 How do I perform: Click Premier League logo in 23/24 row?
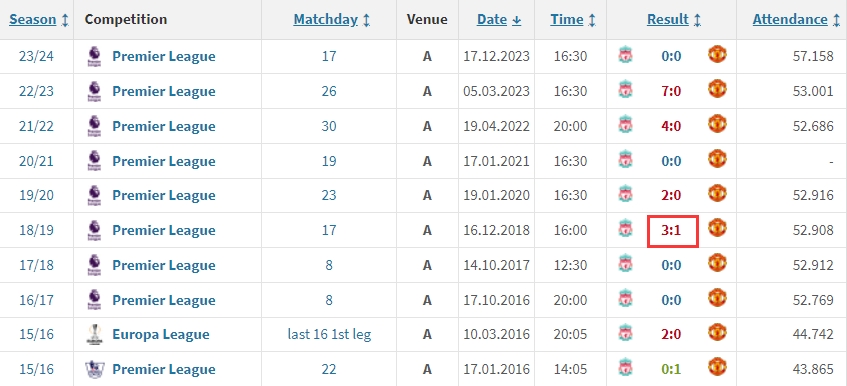tap(94, 57)
